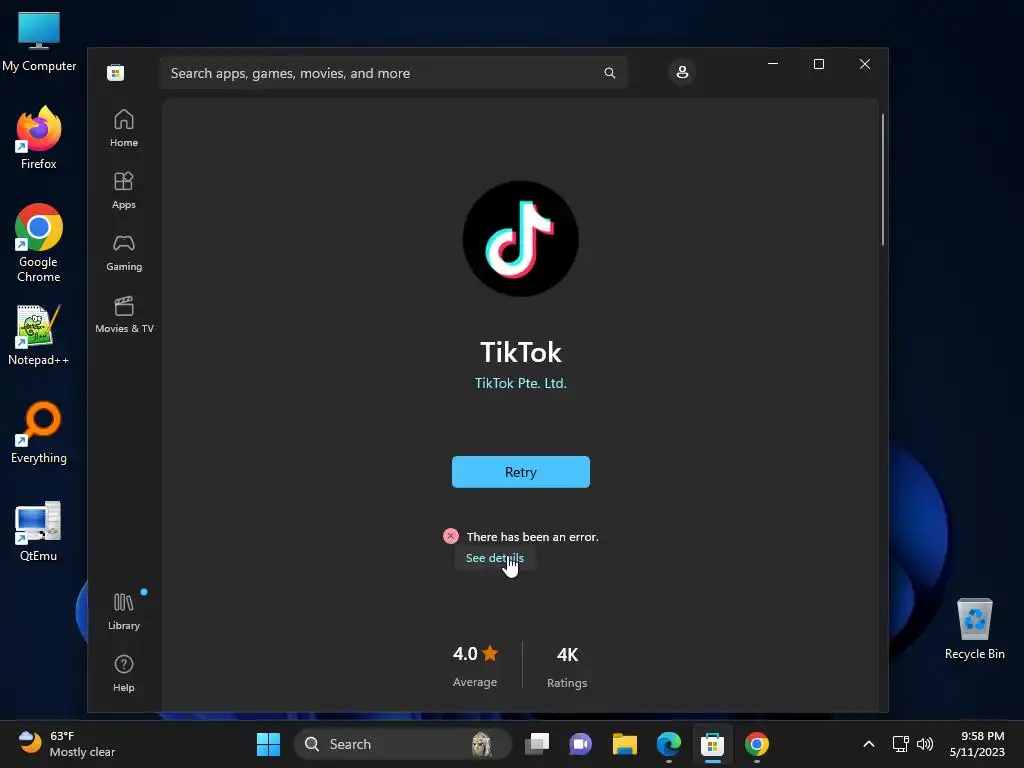Open TikTok Pte. Ltd. publisher link
This screenshot has height=768, width=1024.
(x=520, y=383)
